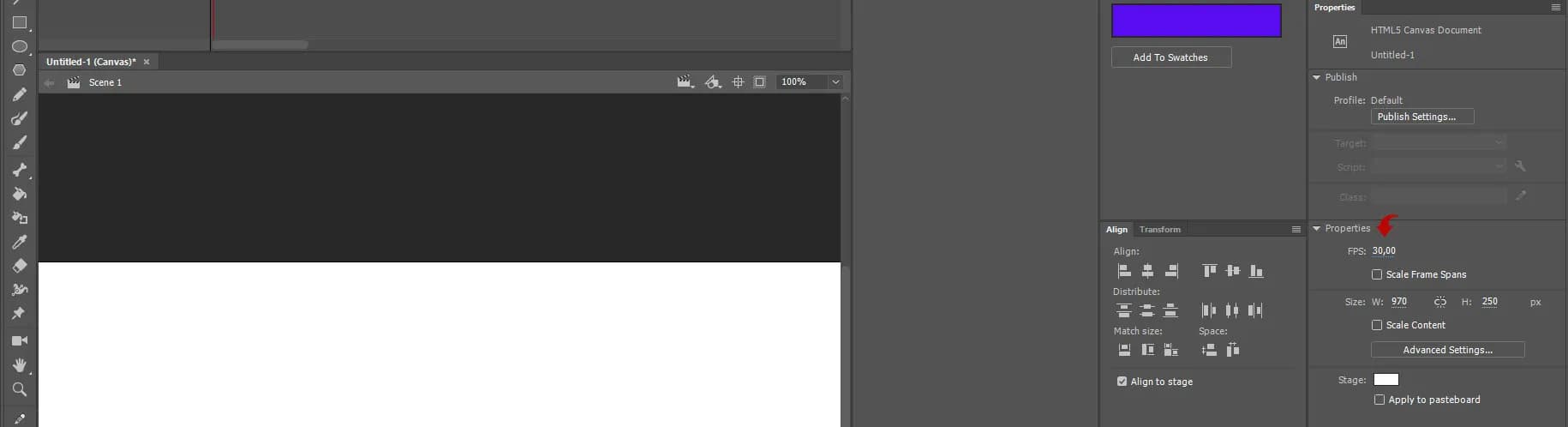Screen dimensions: 1568x427
Task: Open the white Stage color swatch
Action: [x=1385, y=380]
